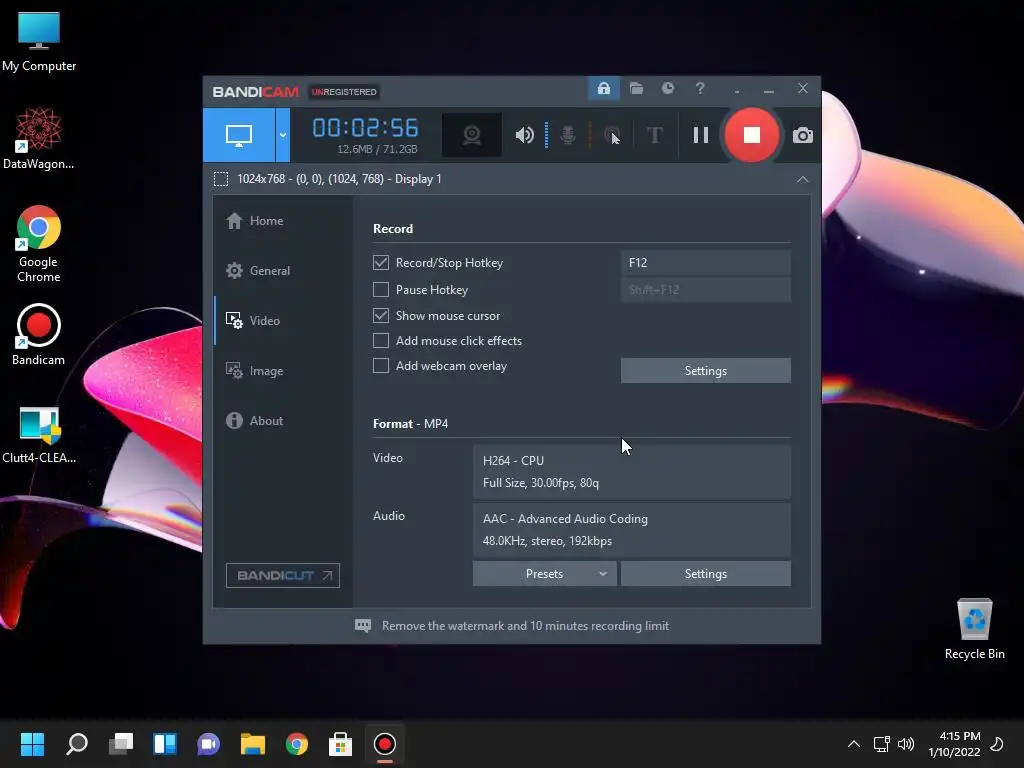This screenshot has height=768, width=1024.
Task: Select DataWagon desktop shortcut
Action: [x=39, y=139]
